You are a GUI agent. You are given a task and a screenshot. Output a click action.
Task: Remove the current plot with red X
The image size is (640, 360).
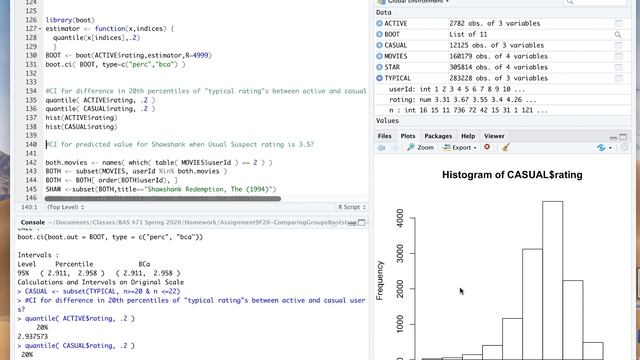tap(487, 147)
